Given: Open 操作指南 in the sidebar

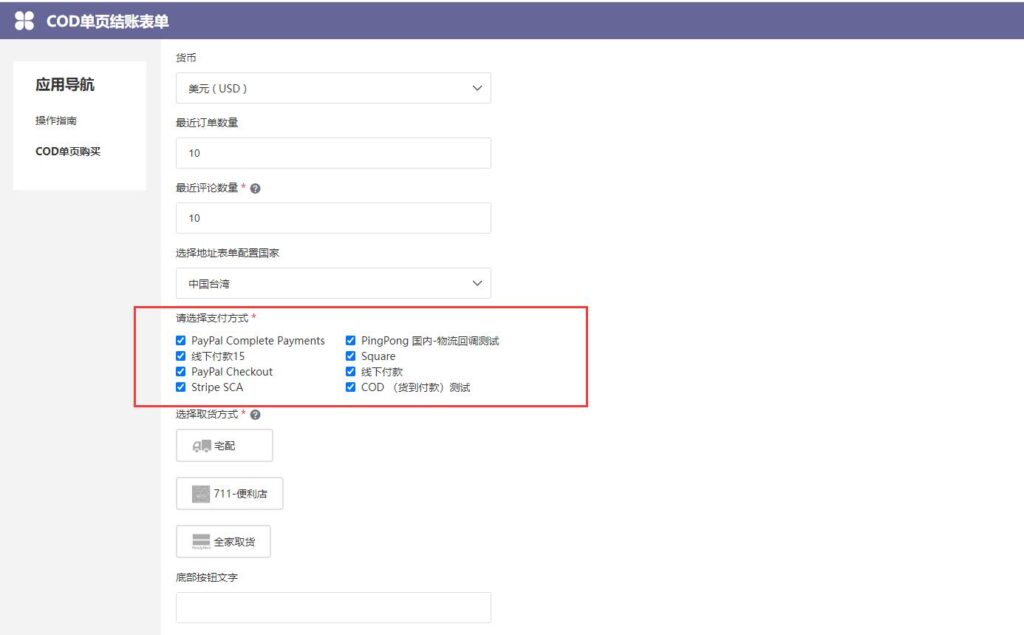Looking at the screenshot, I should click(56, 120).
